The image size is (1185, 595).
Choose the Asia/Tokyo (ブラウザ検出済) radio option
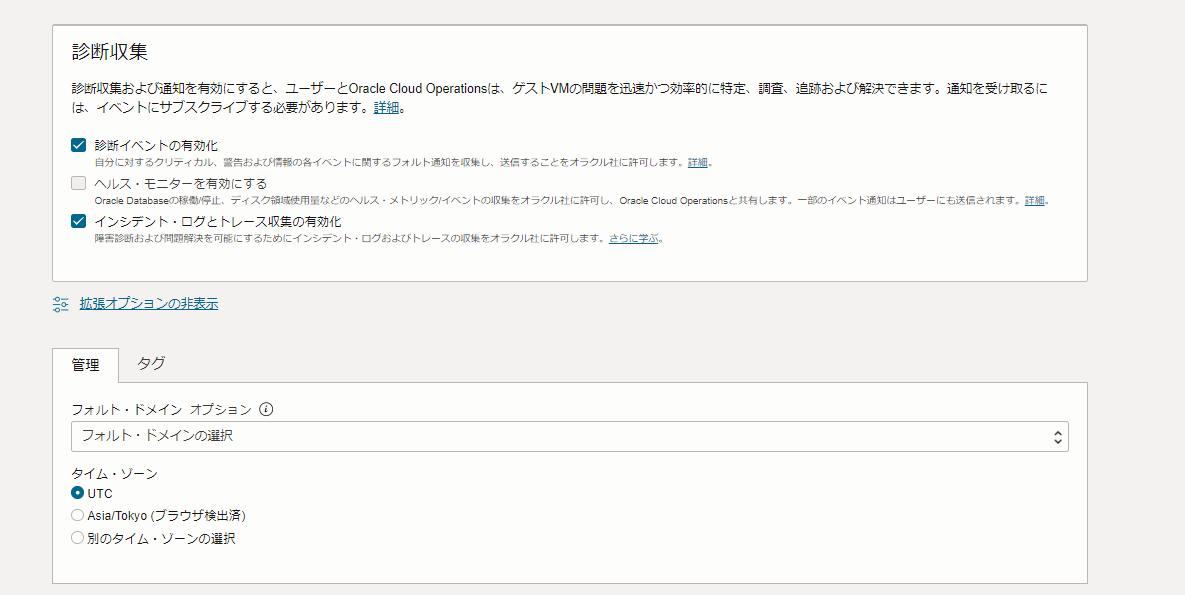(78, 516)
